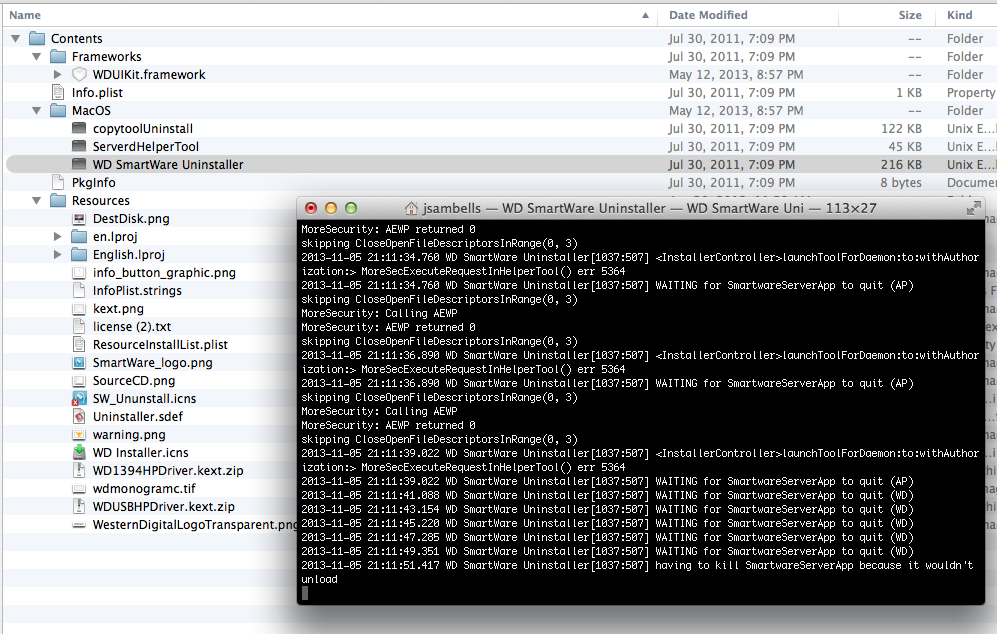Select the ServerdHelperTool file name
Image resolution: width=997 pixels, height=634 pixels.
click(146, 146)
